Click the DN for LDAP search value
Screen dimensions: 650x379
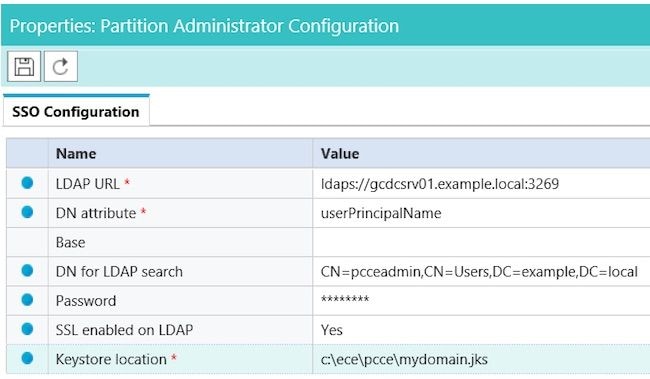click(x=481, y=272)
